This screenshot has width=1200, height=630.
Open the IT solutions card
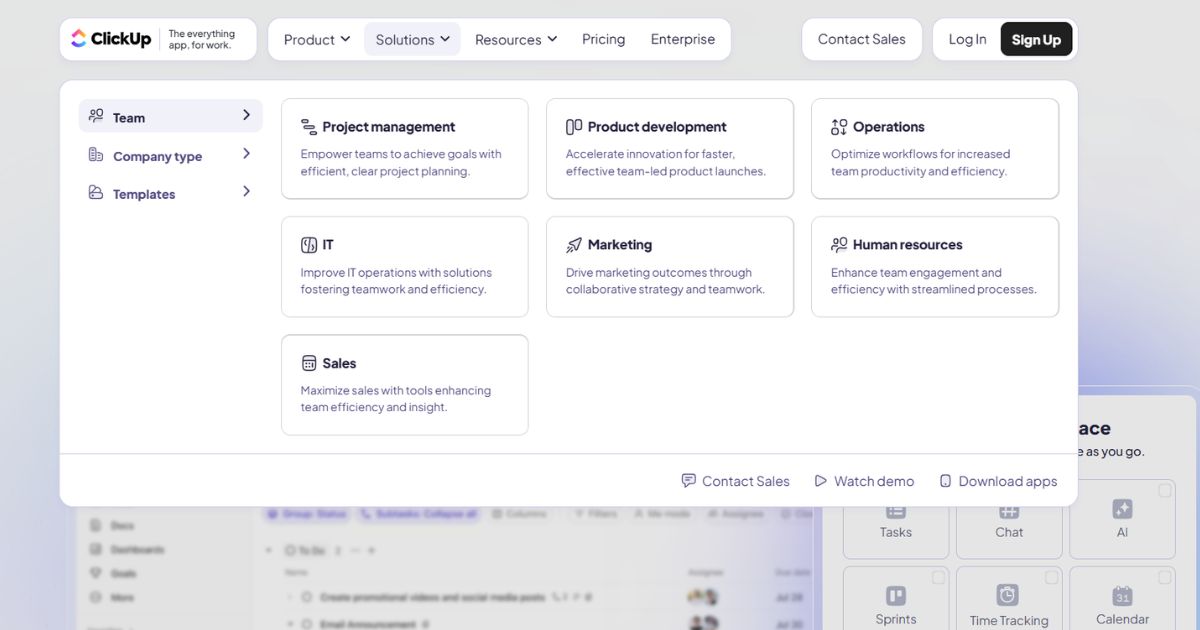pyautogui.click(x=404, y=267)
